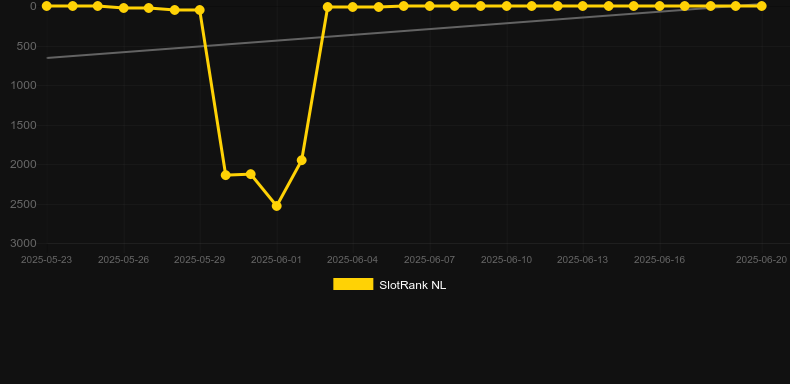
Task: Select the first data point on 2025-05-23
Action: click(47, 6)
